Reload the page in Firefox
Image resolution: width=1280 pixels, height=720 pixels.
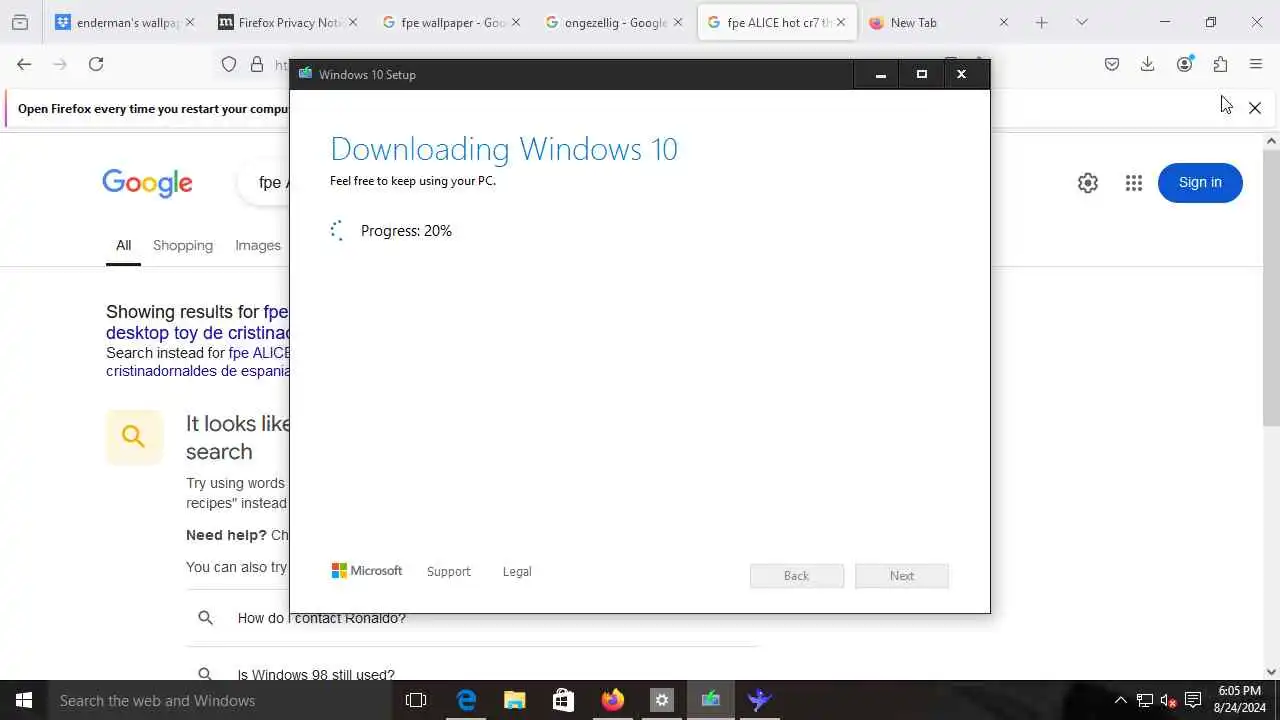(96, 64)
